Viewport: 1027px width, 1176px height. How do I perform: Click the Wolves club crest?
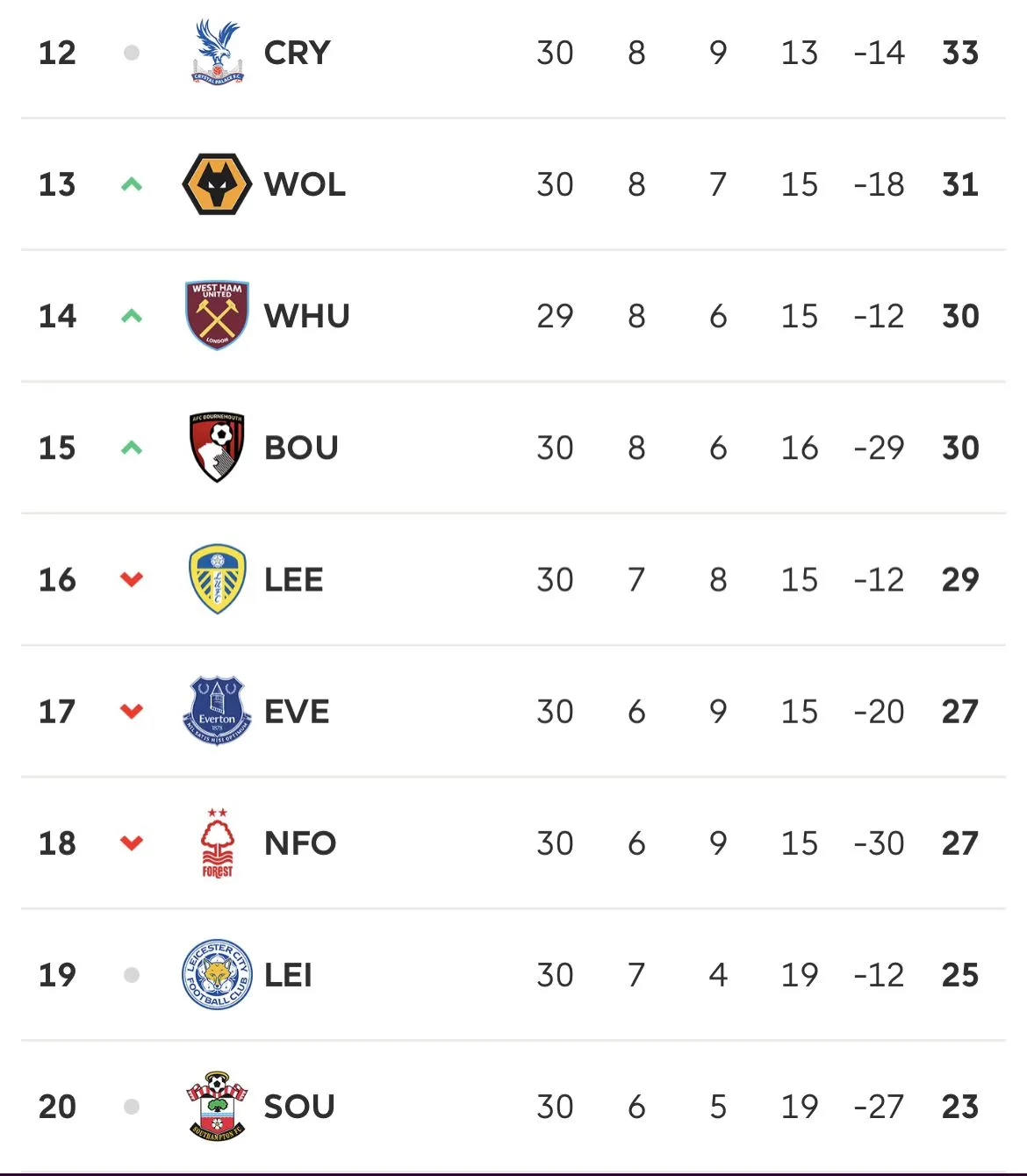(217, 184)
